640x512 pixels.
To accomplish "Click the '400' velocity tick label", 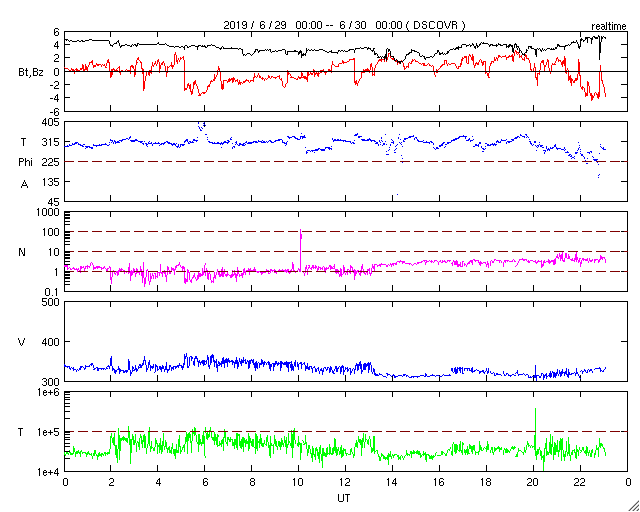I will (x=52, y=342).
